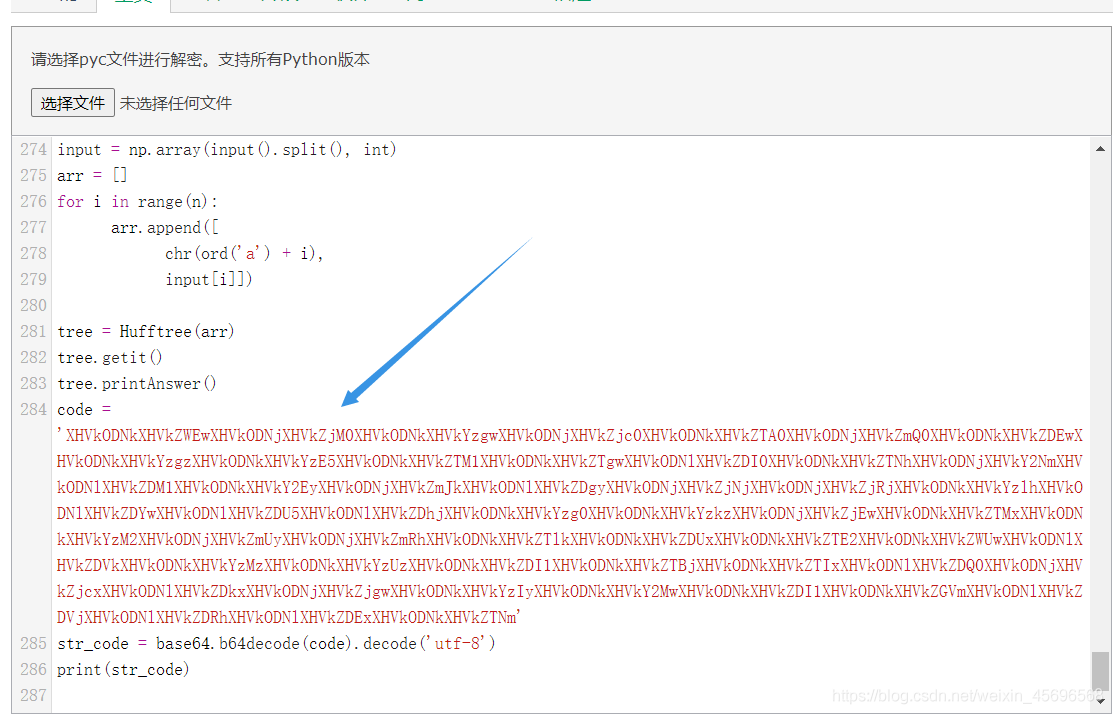Click line number 285 in the gutter
Screen dimensions: 1113x714
[x=33, y=644]
